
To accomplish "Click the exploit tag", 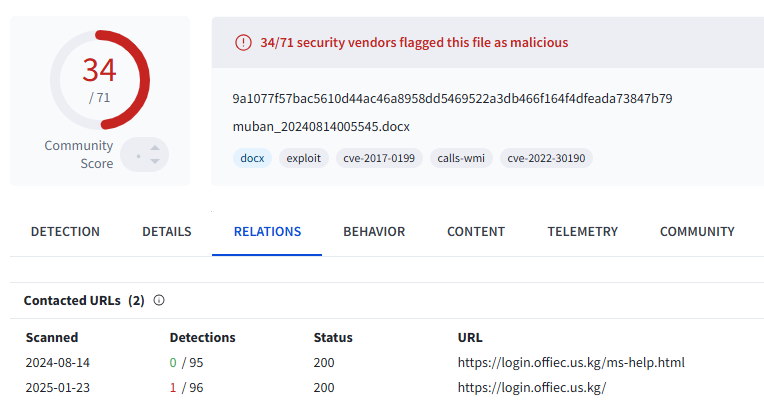I will pyautogui.click(x=304, y=158).
